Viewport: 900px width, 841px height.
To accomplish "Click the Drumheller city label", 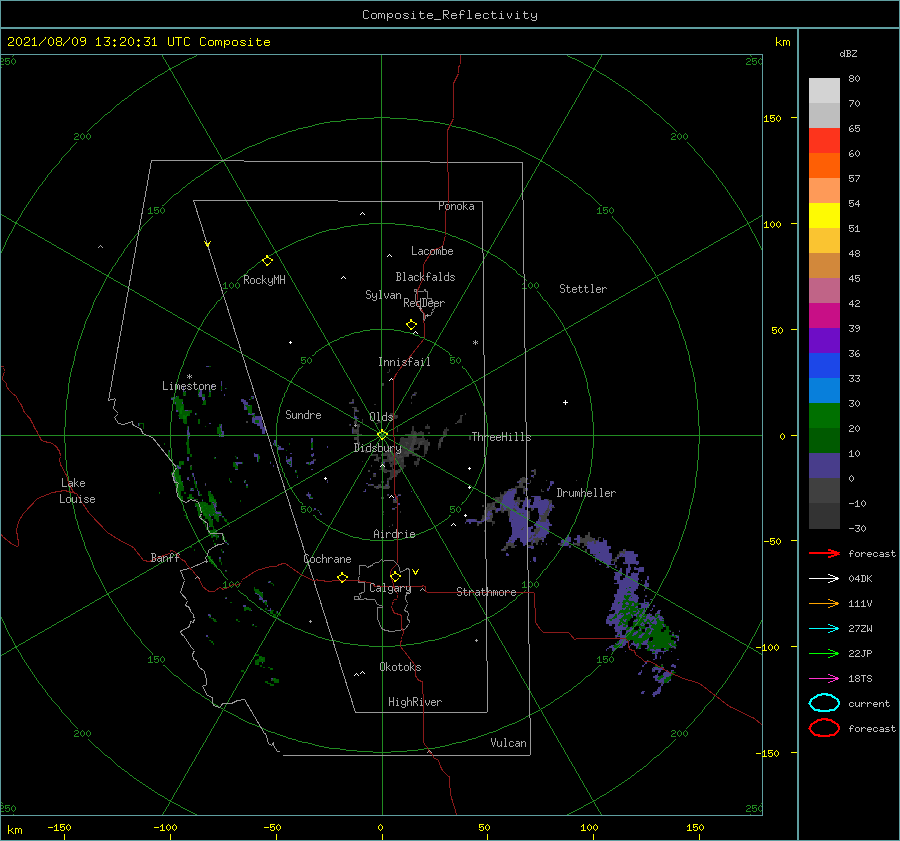I will pyautogui.click(x=586, y=493).
